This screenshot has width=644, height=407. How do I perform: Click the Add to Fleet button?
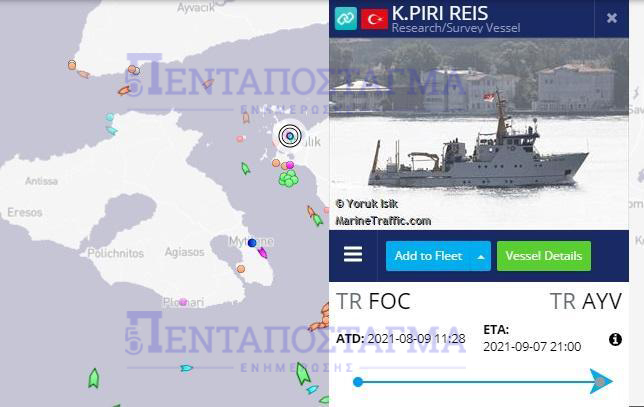click(x=428, y=256)
